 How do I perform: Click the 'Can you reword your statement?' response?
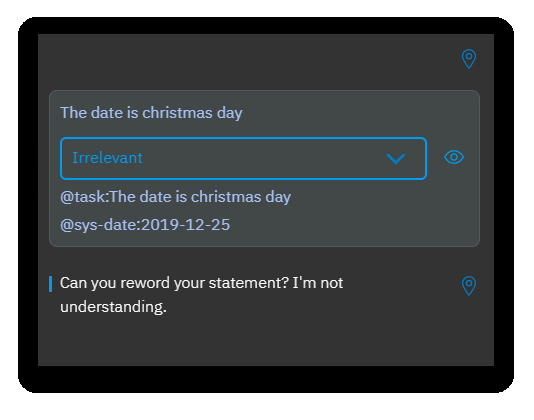click(202, 295)
